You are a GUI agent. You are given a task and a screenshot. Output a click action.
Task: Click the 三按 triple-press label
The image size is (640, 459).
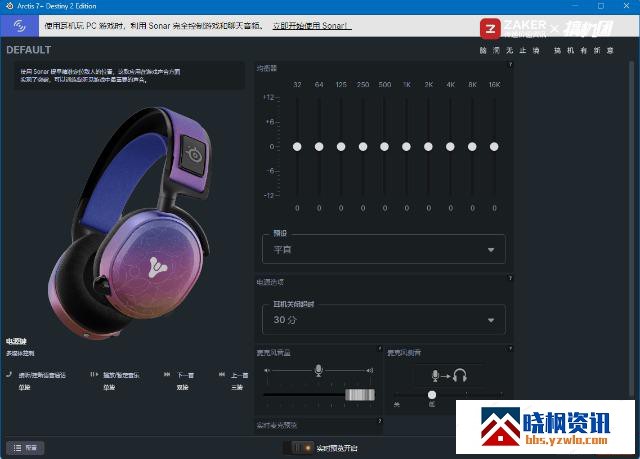[237, 387]
